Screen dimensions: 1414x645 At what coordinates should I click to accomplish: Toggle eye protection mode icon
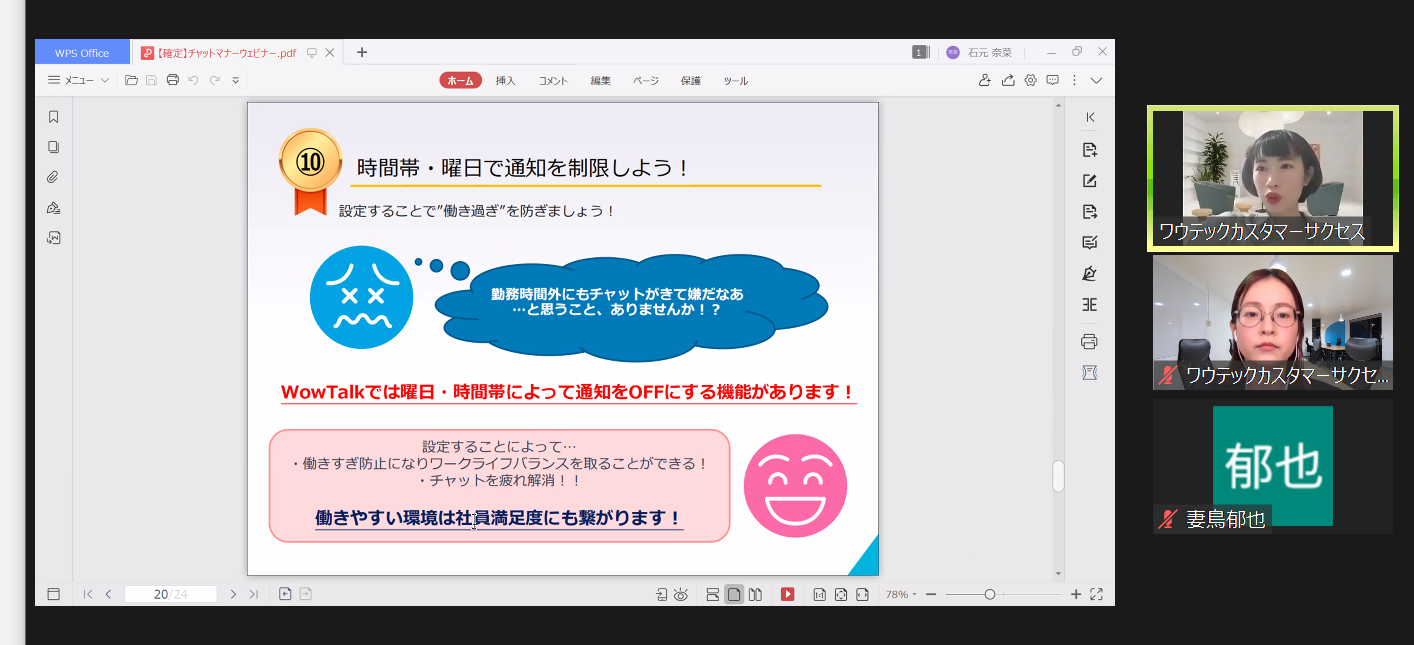click(681, 594)
